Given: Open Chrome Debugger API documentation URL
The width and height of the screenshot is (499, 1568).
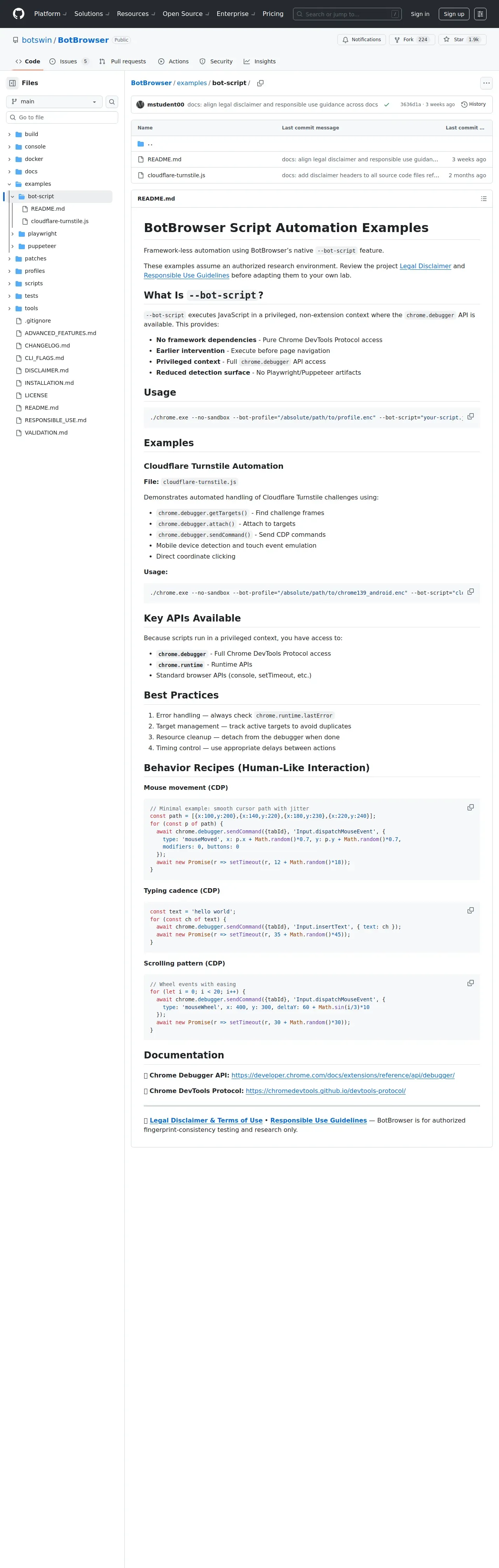Looking at the screenshot, I should click(x=343, y=1076).
